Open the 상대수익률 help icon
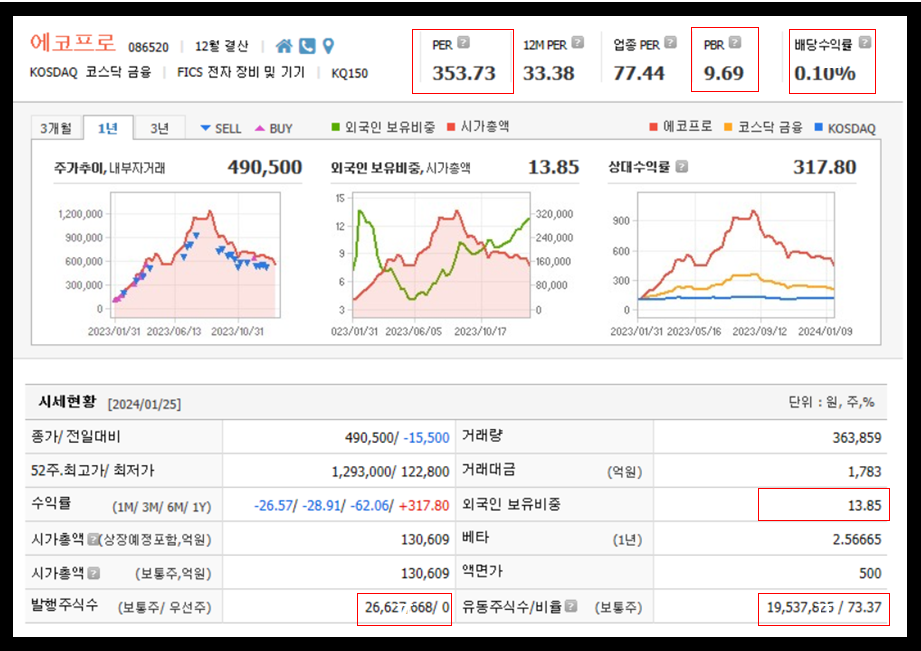The image size is (921, 651). point(681,167)
